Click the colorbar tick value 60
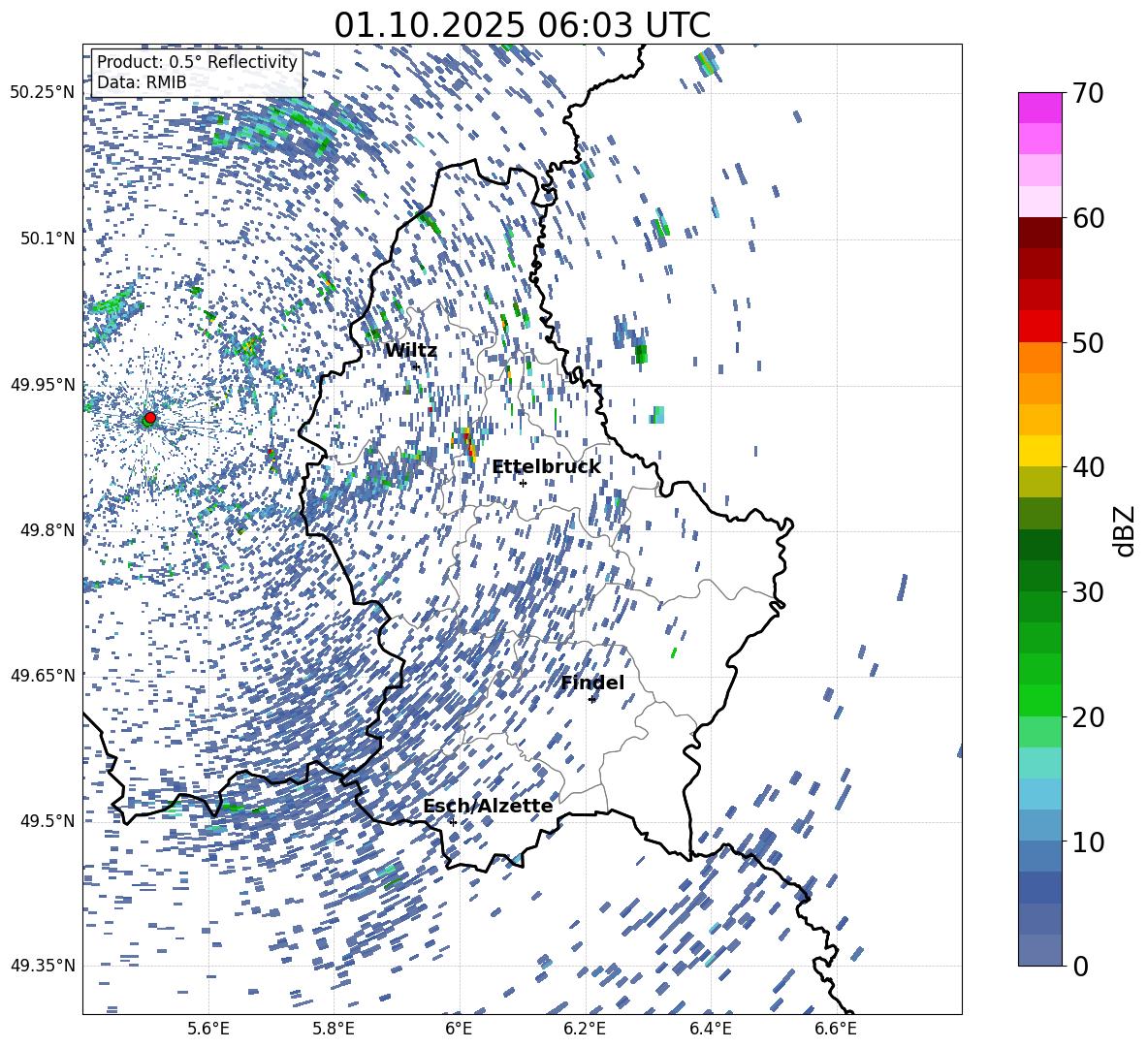The width and height of the screenshot is (1148, 1048). point(1088,218)
